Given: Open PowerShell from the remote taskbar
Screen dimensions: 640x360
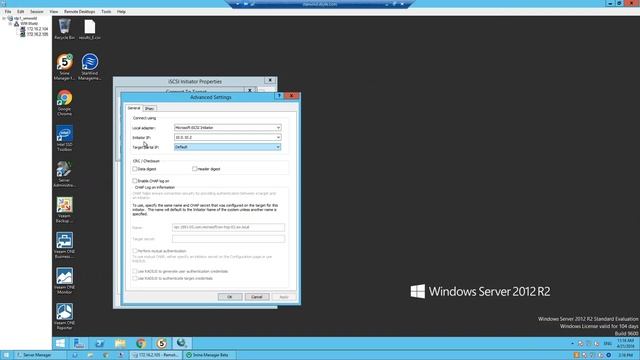Looking at the screenshot, I should tap(100, 343).
